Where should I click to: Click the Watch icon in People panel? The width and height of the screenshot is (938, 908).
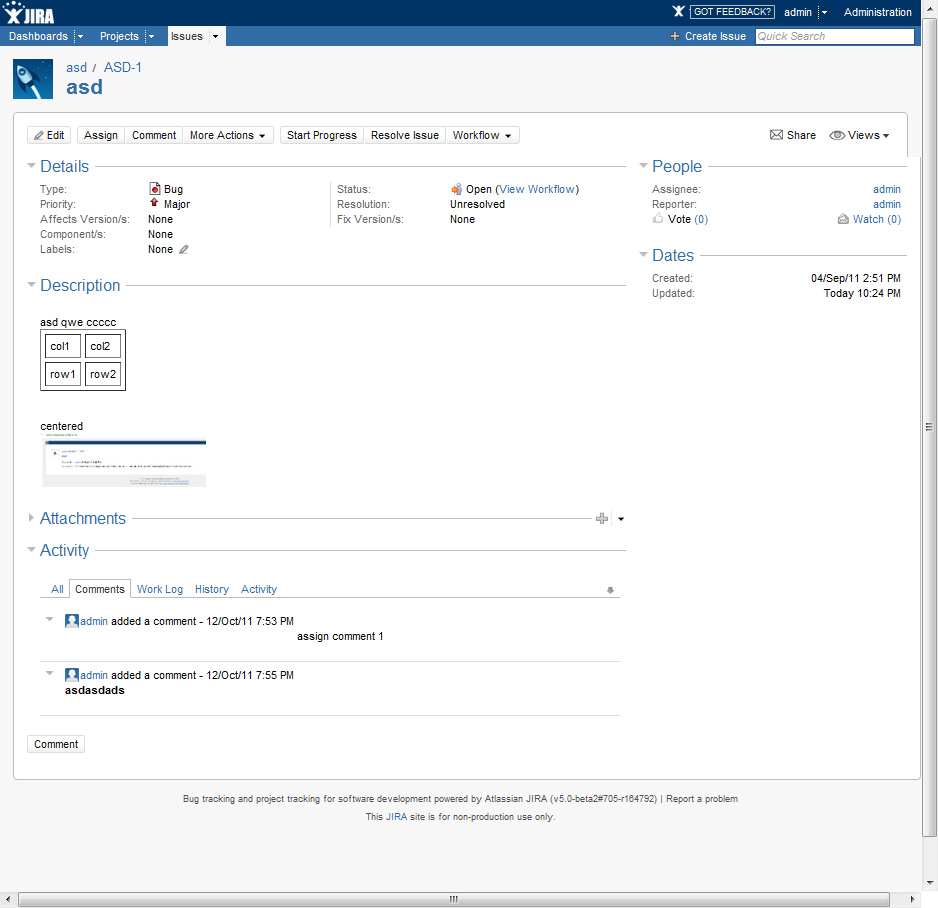843,219
